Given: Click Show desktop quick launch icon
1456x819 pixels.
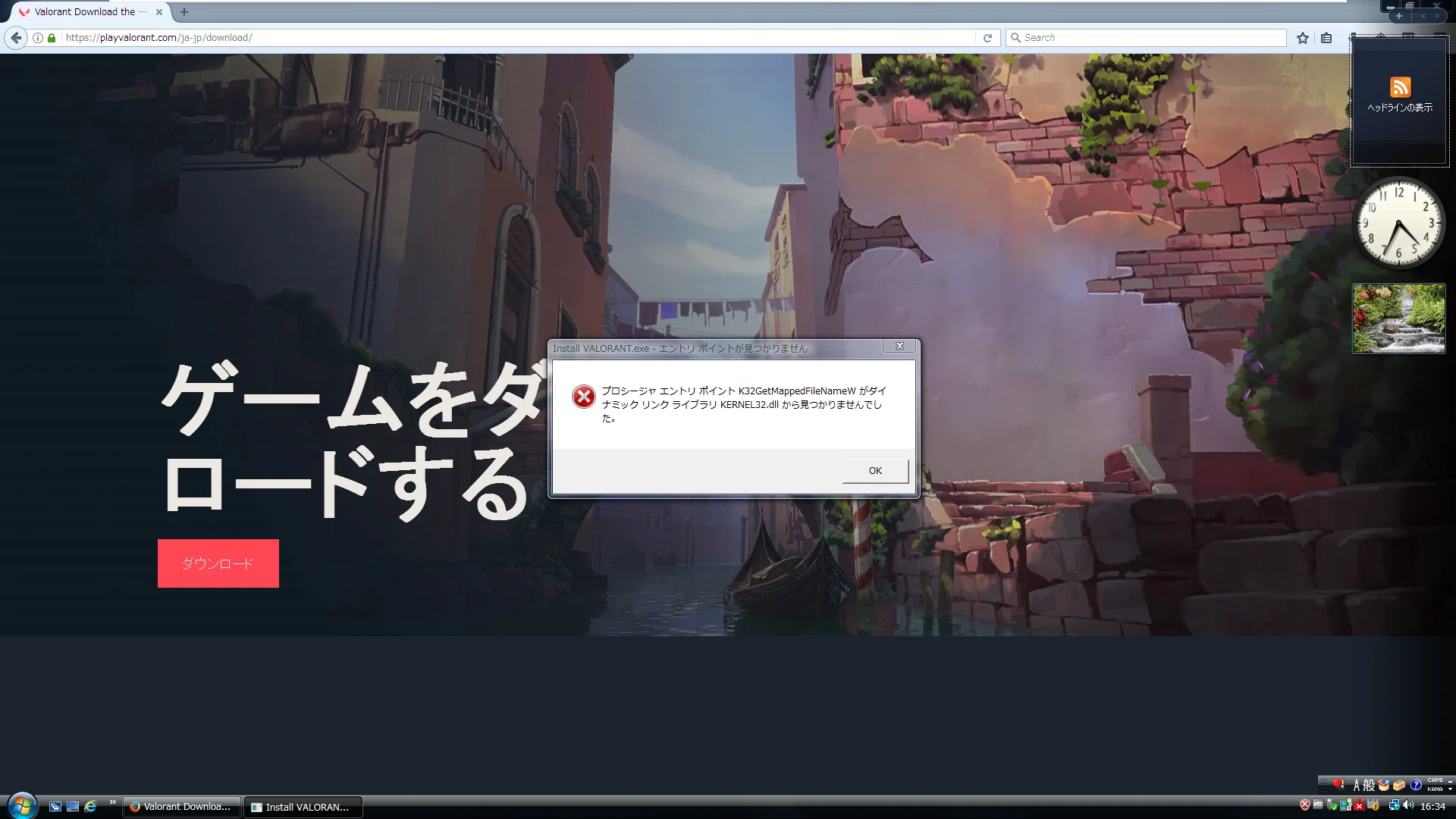Looking at the screenshot, I should click(x=73, y=807).
